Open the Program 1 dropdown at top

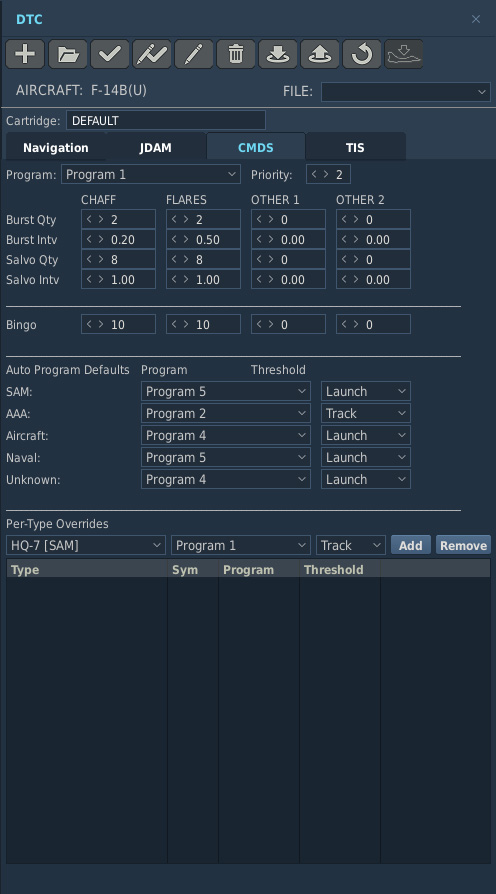[x=151, y=174]
